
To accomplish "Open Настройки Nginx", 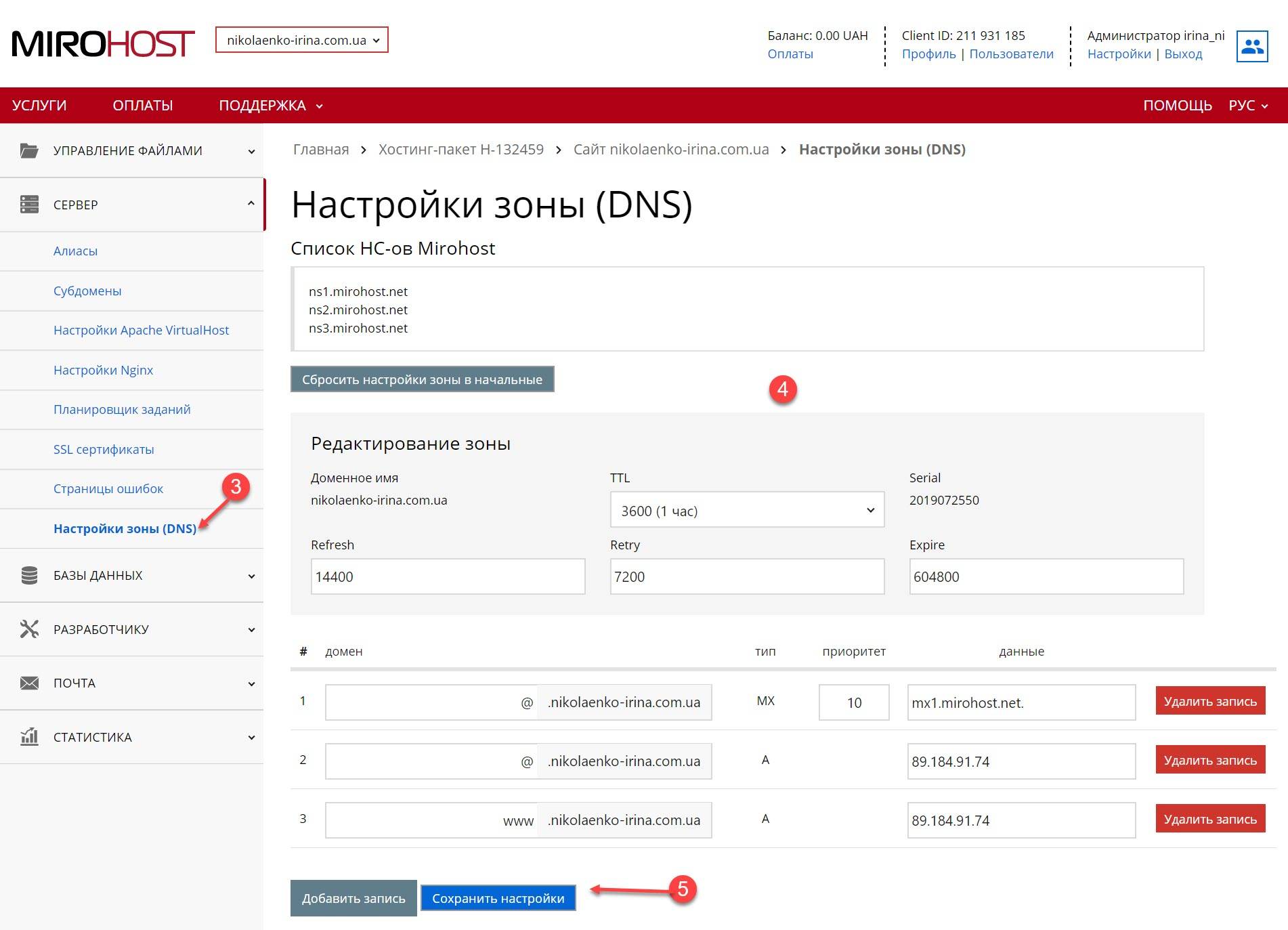I will [x=103, y=370].
